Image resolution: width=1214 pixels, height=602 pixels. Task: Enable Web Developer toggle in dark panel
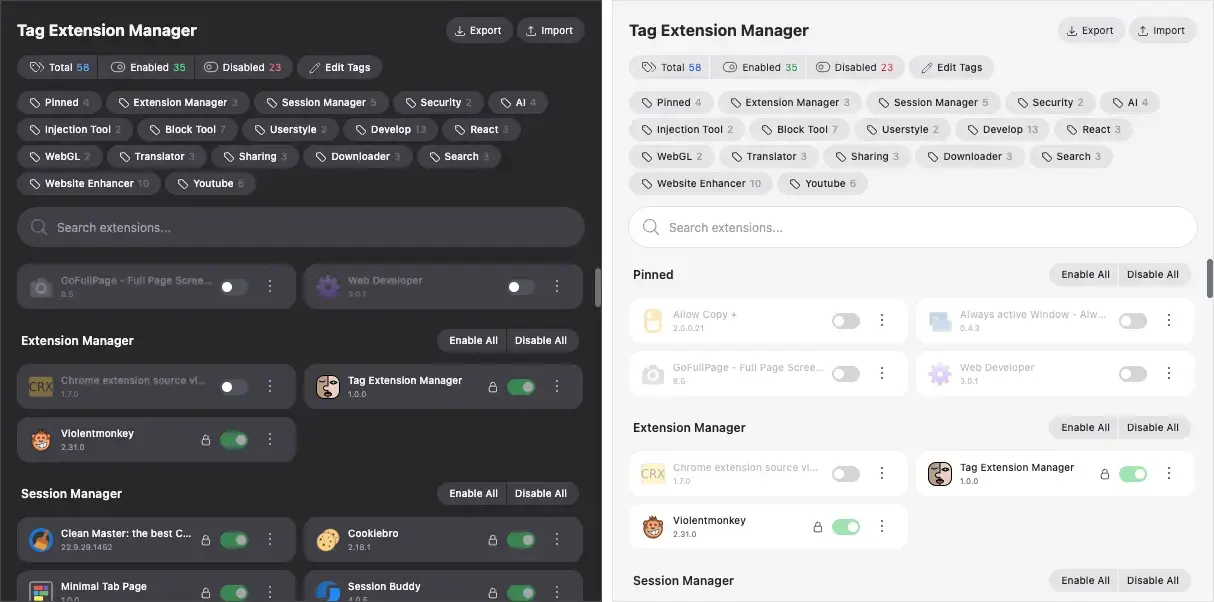[x=521, y=287]
